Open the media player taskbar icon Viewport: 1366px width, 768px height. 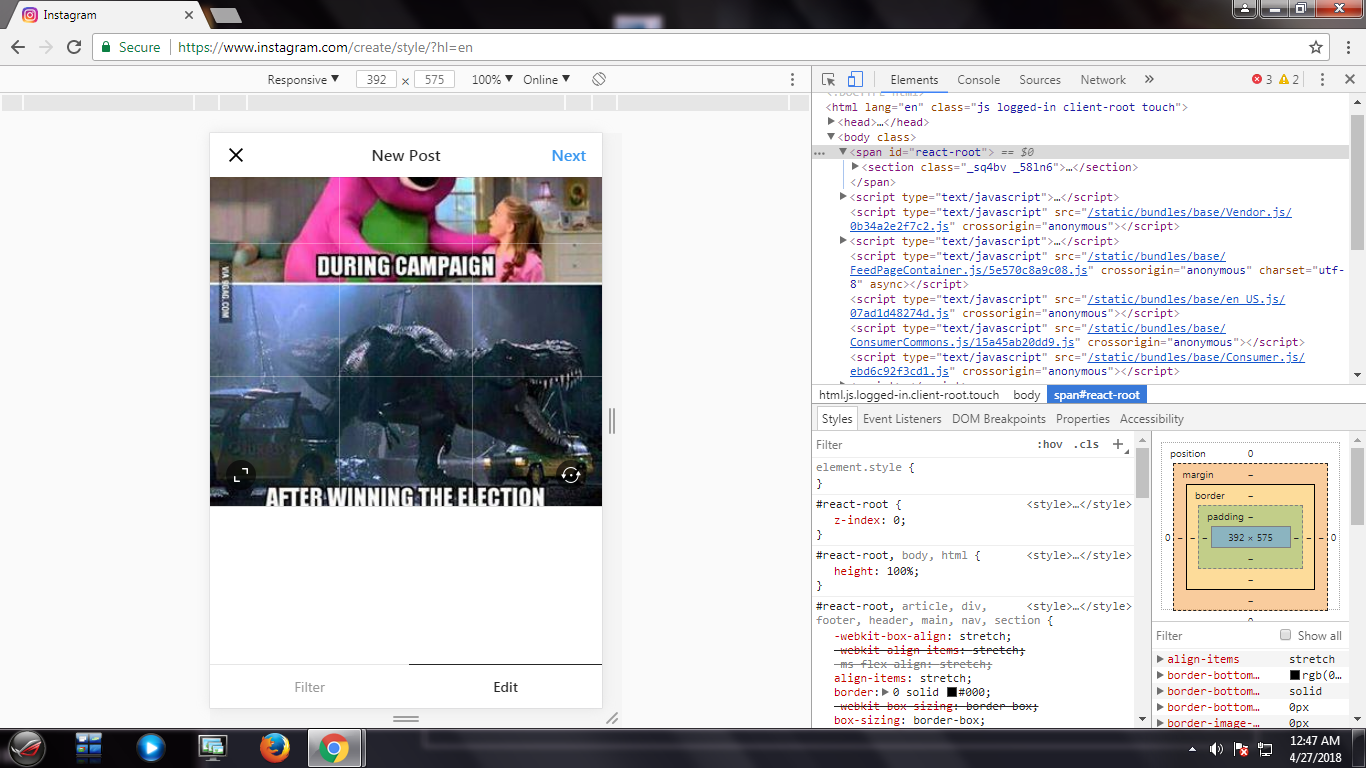(x=150, y=748)
